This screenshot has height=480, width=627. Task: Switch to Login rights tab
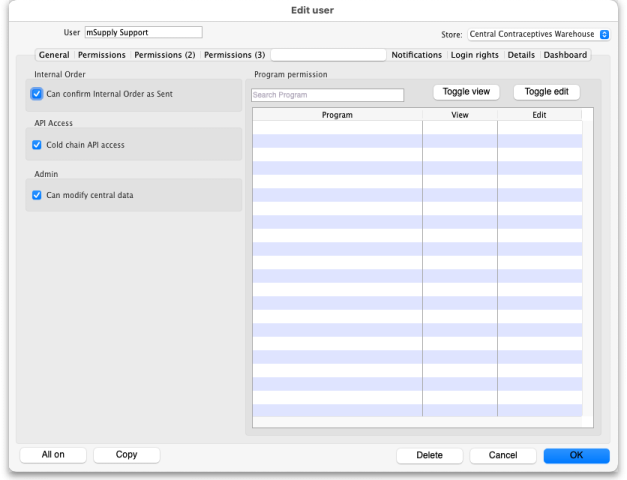tap(475, 55)
